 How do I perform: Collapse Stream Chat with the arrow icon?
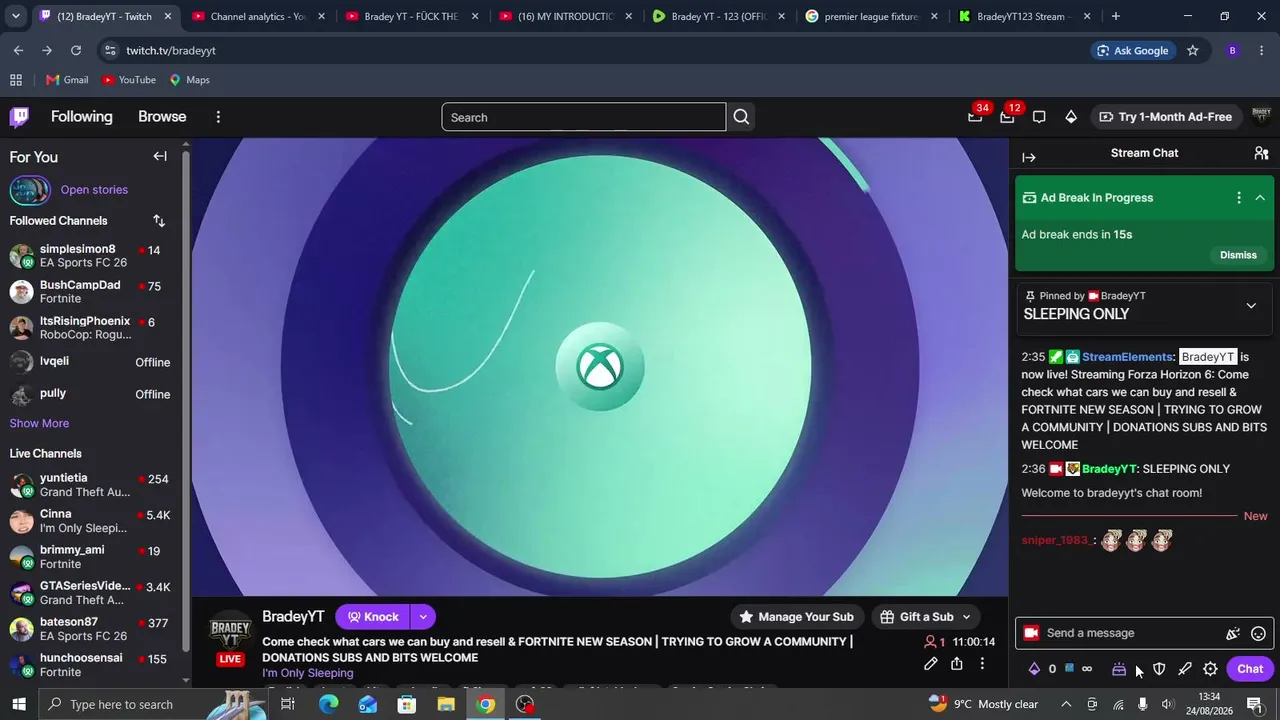tap(1029, 157)
